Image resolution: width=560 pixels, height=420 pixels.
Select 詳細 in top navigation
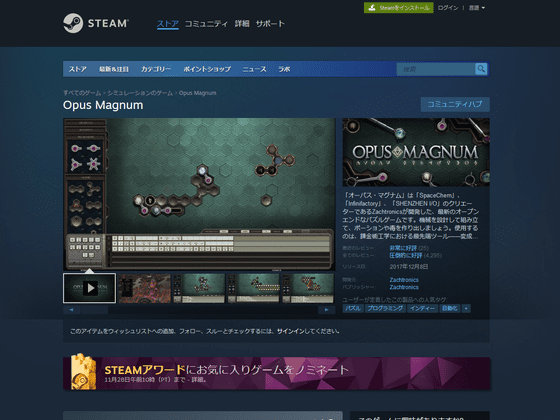pos(242,24)
